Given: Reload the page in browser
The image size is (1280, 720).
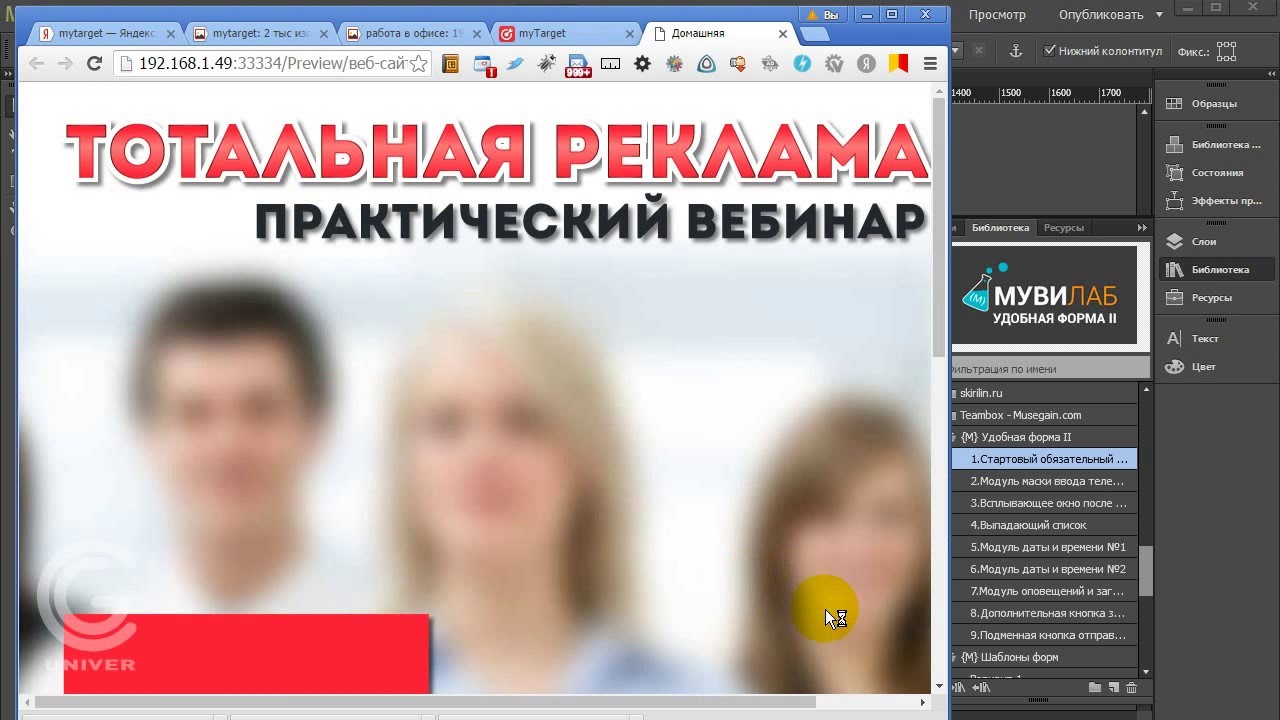Looking at the screenshot, I should (x=94, y=64).
